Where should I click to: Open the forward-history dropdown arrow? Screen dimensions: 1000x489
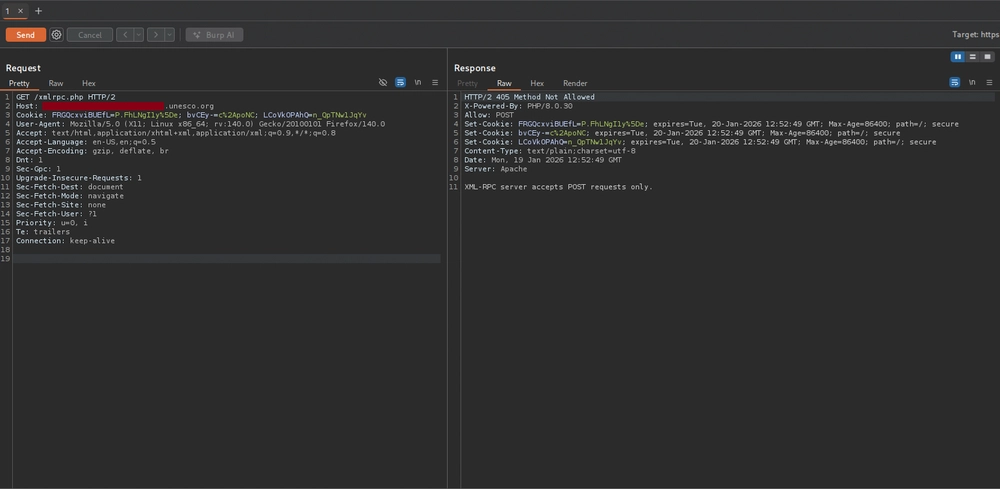click(x=170, y=35)
